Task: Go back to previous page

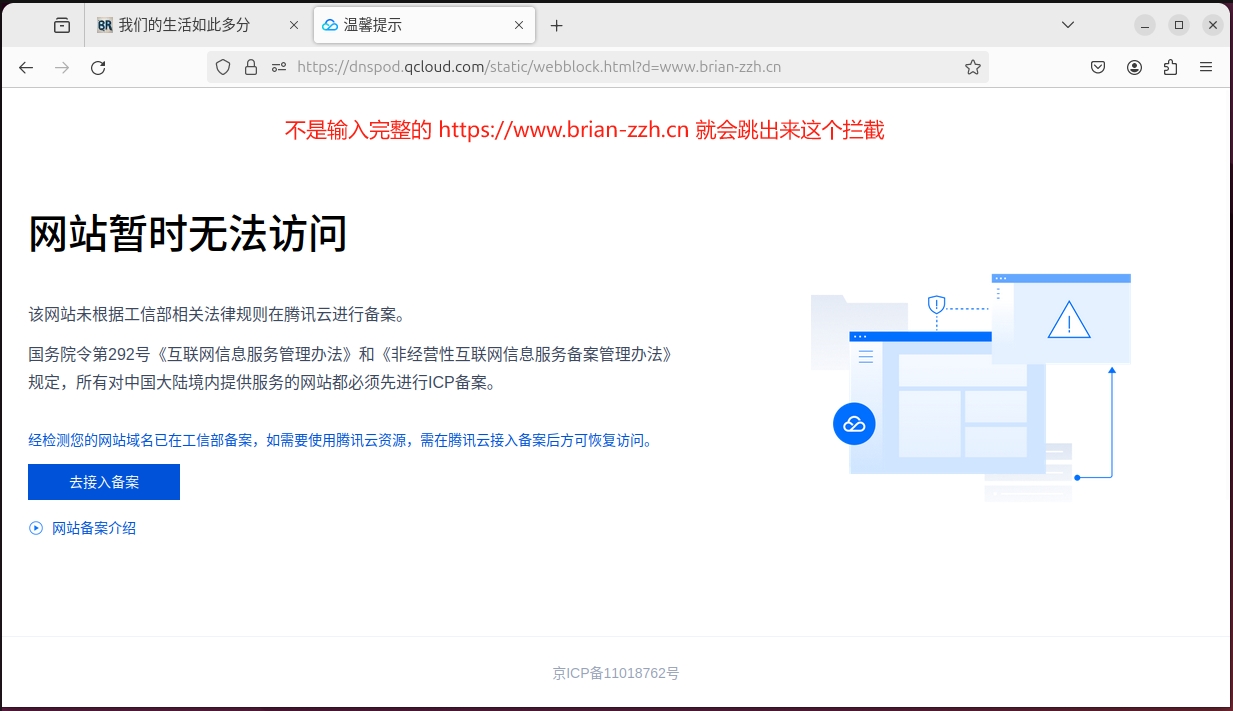Action: point(26,67)
